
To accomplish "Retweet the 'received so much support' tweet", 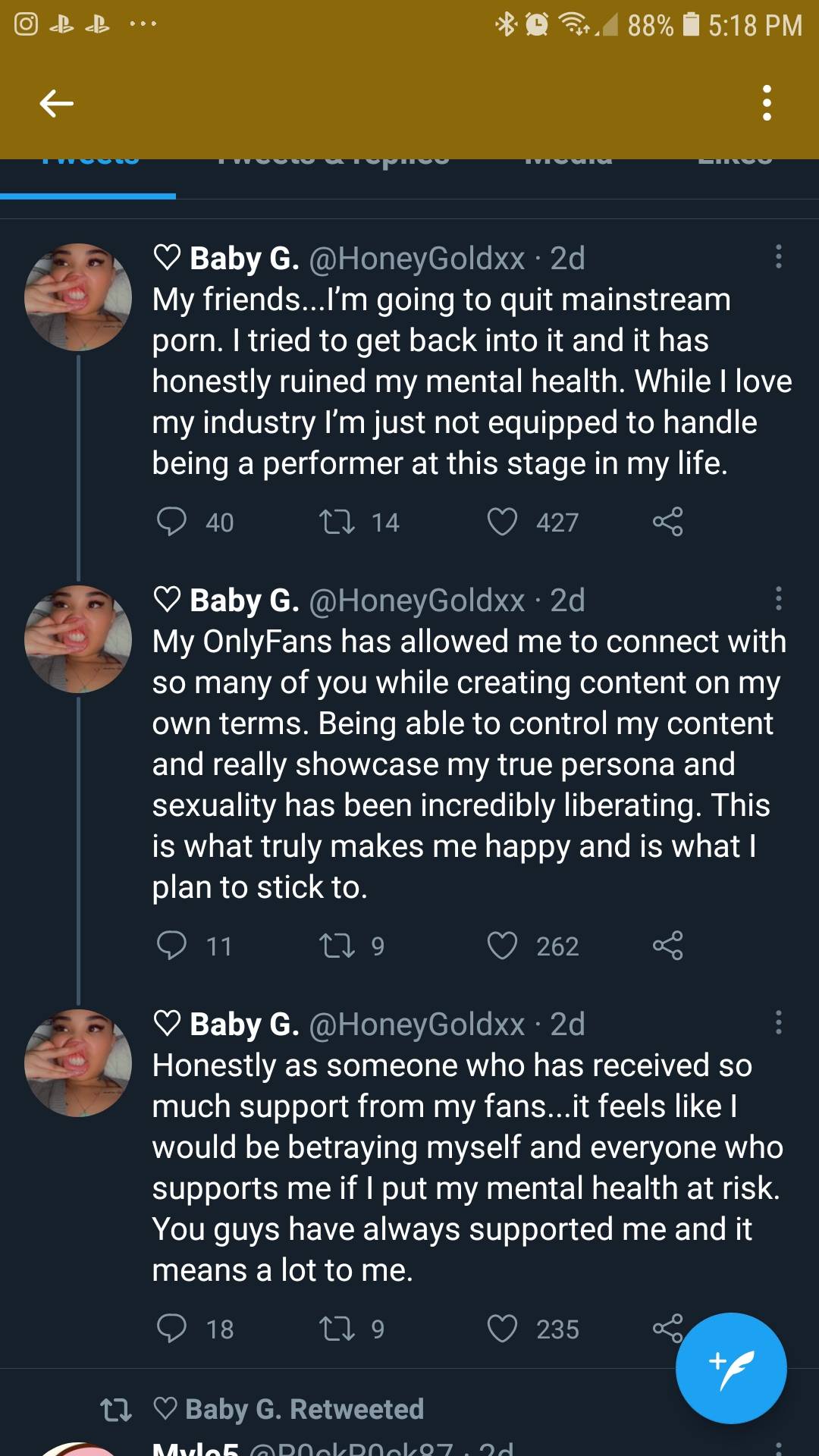I will pyautogui.click(x=337, y=1329).
